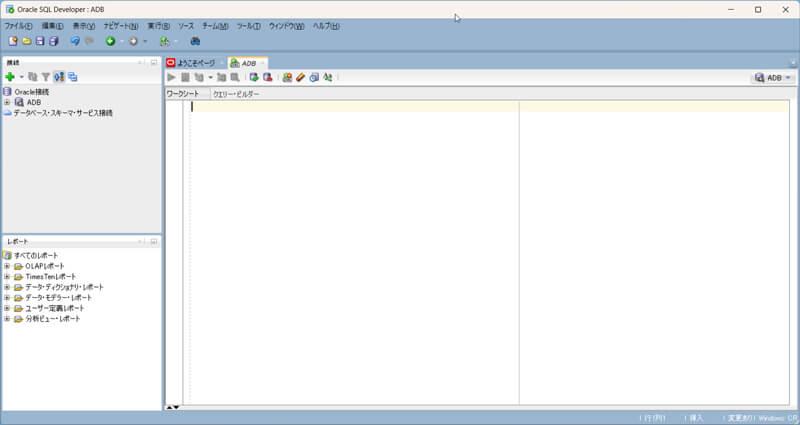Click the Save icon in main toolbar
The image size is (800, 425).
40,41
